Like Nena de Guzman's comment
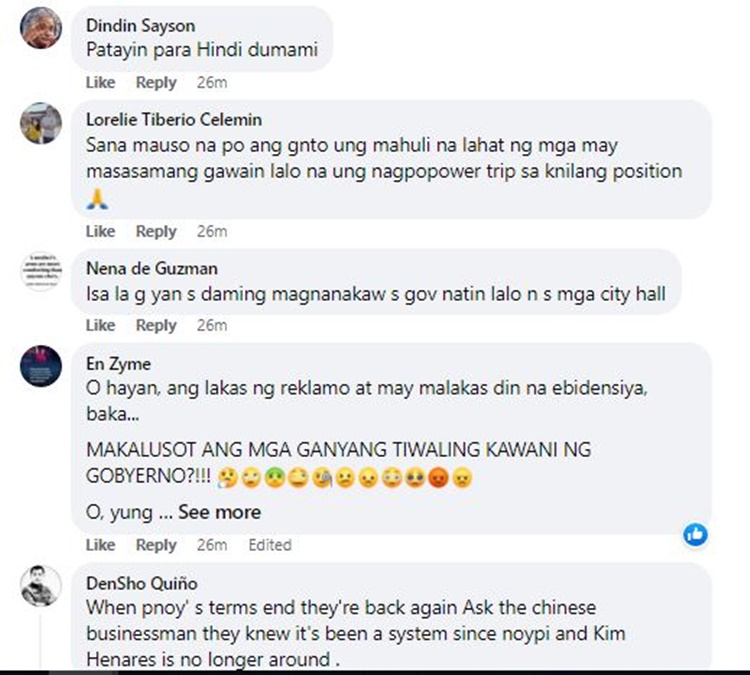The image size is (750, 675). (x=100, y=325)
